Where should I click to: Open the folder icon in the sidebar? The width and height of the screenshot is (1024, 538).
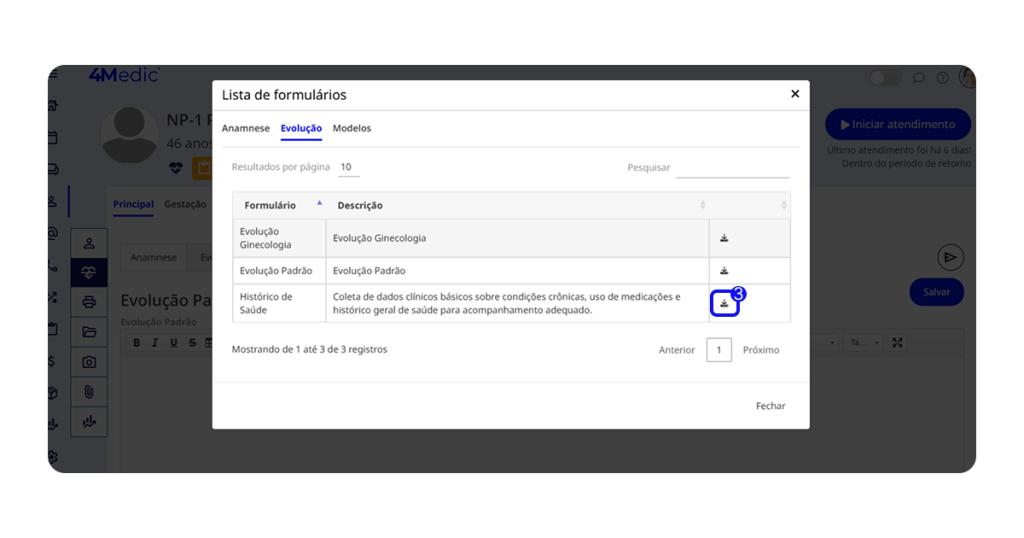pos(89,332)
